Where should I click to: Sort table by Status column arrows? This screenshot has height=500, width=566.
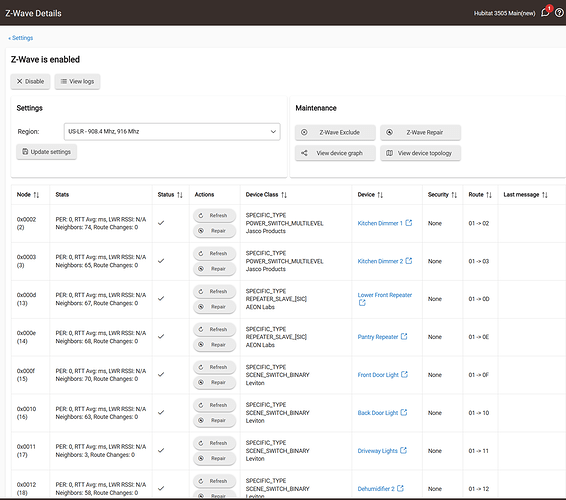tap(180, 195)
